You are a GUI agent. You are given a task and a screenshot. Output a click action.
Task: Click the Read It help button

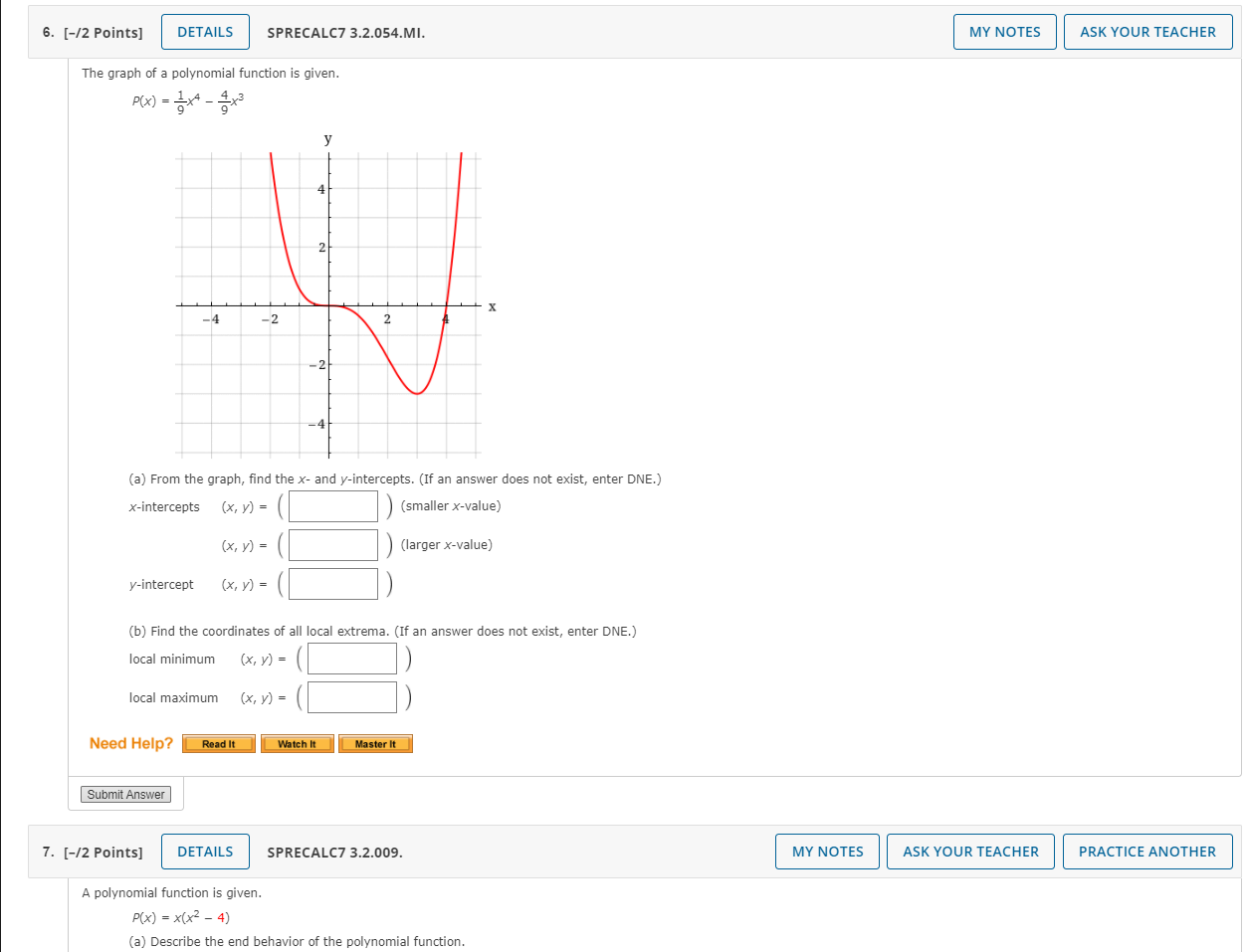pos(217,743)
